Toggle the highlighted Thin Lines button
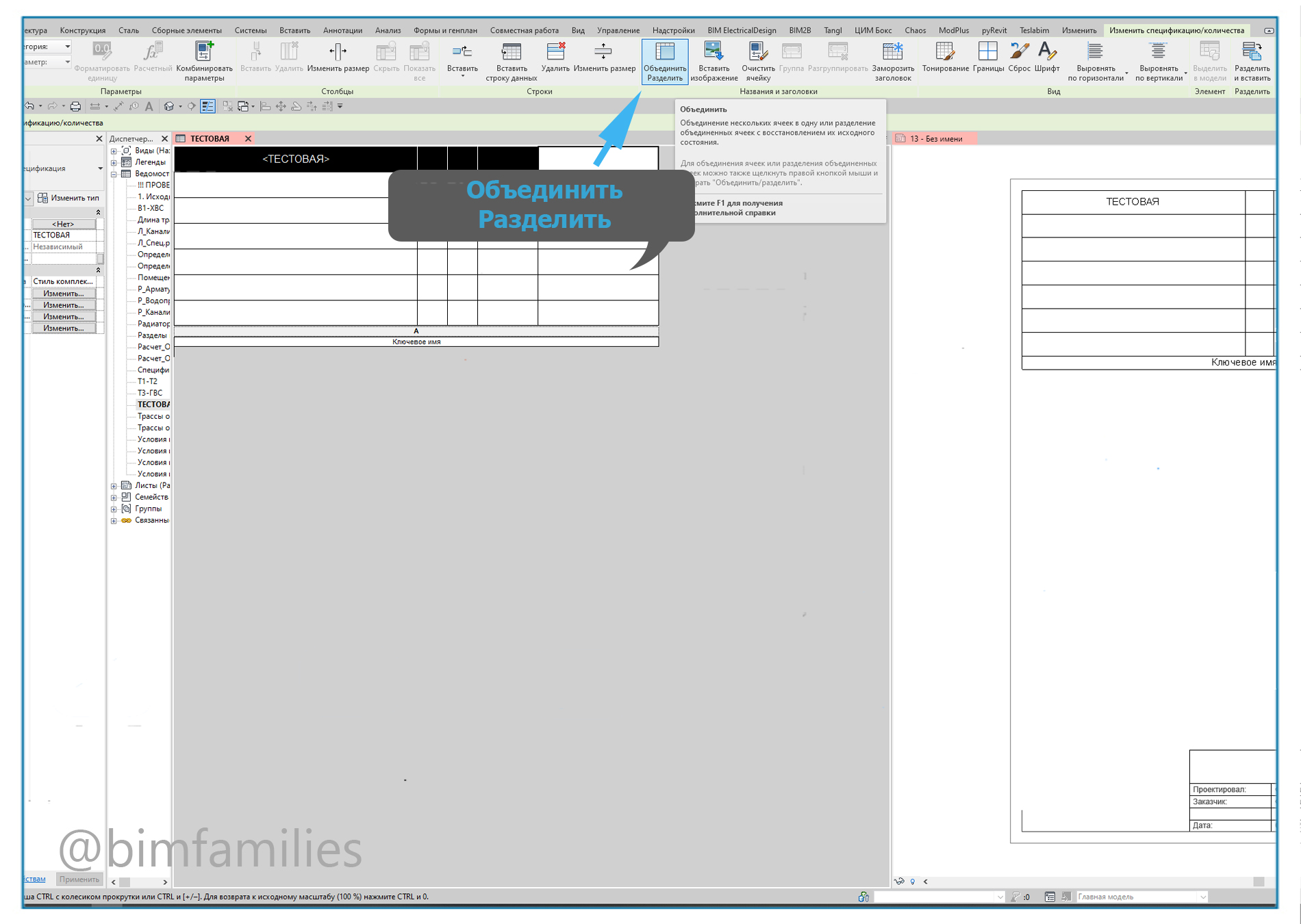Viewport: 1301px width, 924px height. [x=208, y=106]
